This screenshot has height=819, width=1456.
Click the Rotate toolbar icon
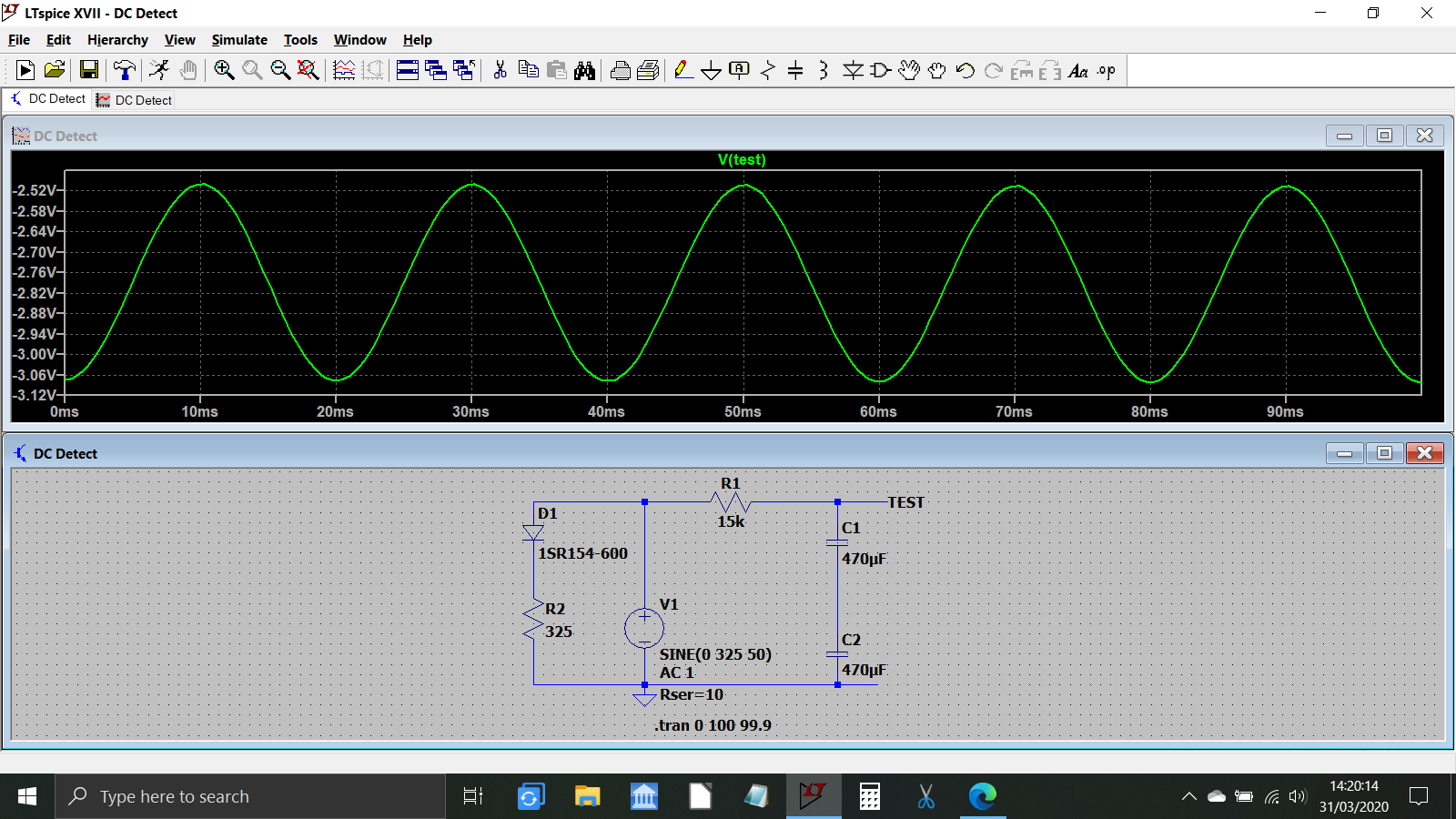click(1022, 70)
